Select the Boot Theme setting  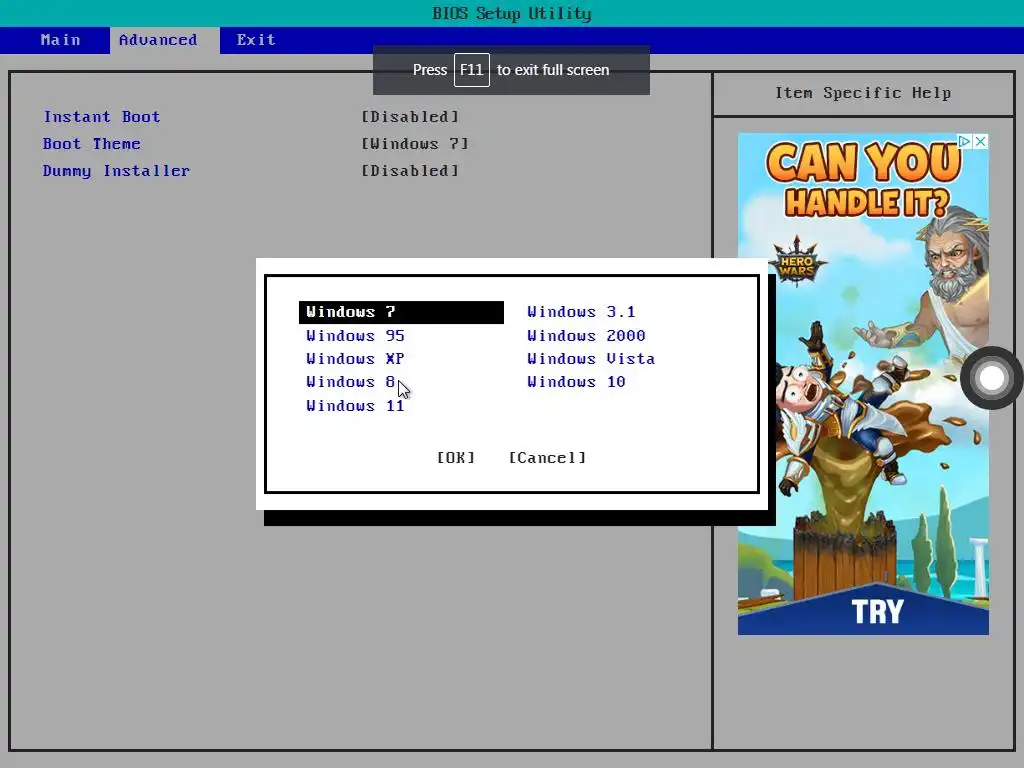pyautogui.click(x=91, y=144)
